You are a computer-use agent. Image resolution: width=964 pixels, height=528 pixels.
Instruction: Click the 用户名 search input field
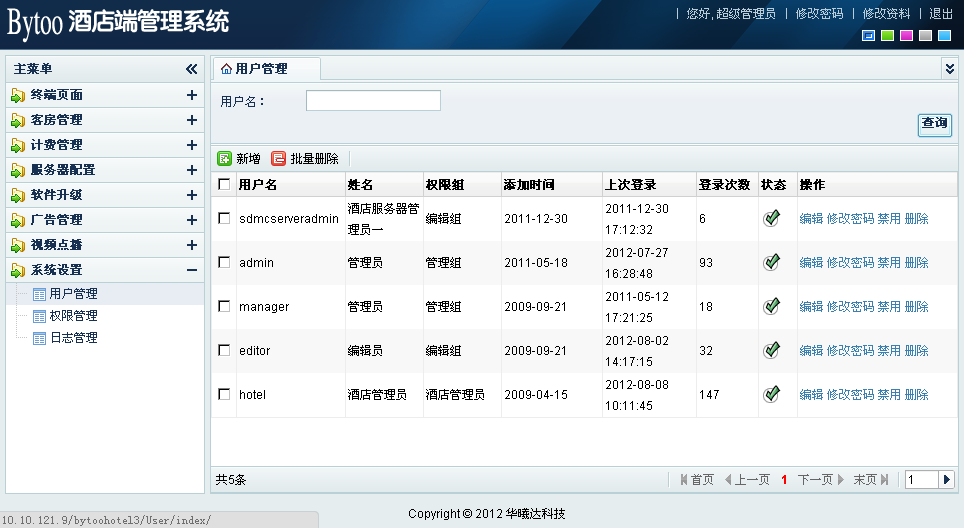coord(373,100)
